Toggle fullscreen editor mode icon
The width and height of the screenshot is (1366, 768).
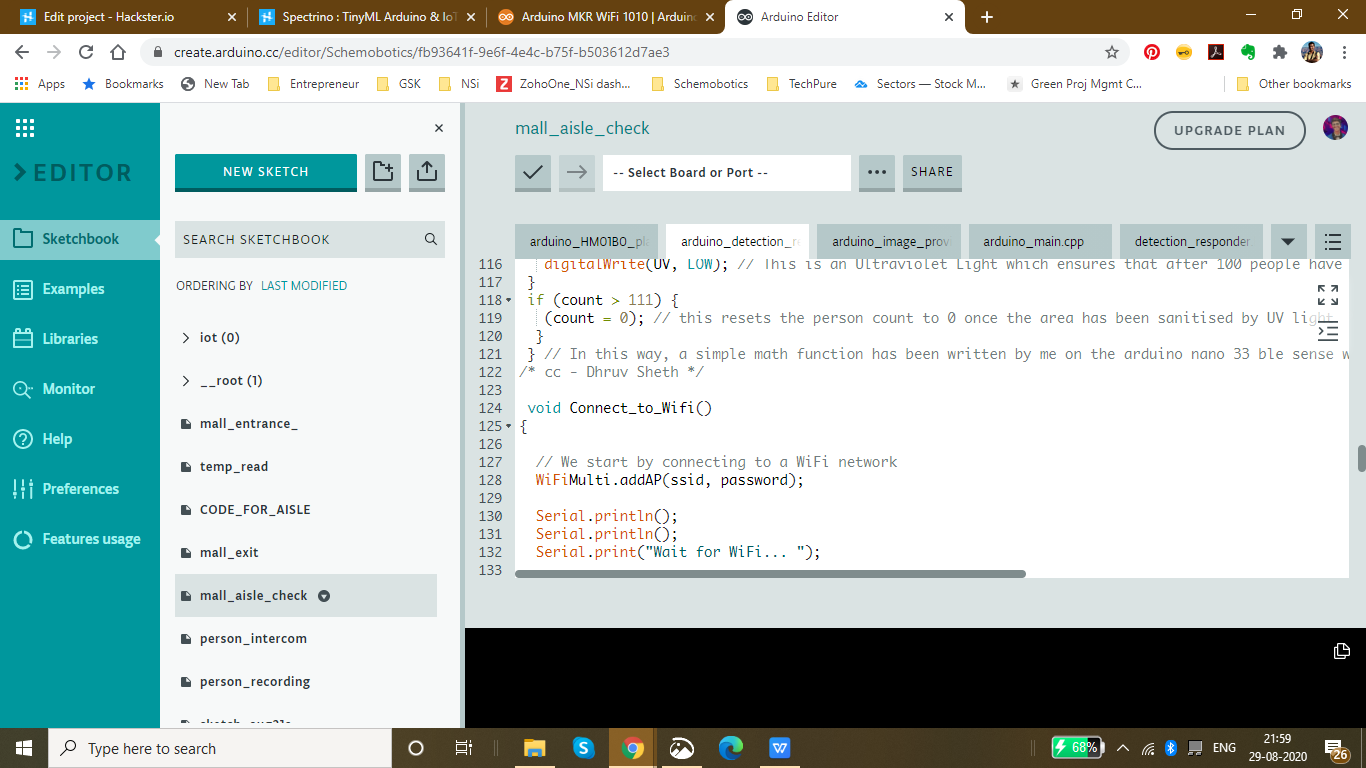point(1327,294)
